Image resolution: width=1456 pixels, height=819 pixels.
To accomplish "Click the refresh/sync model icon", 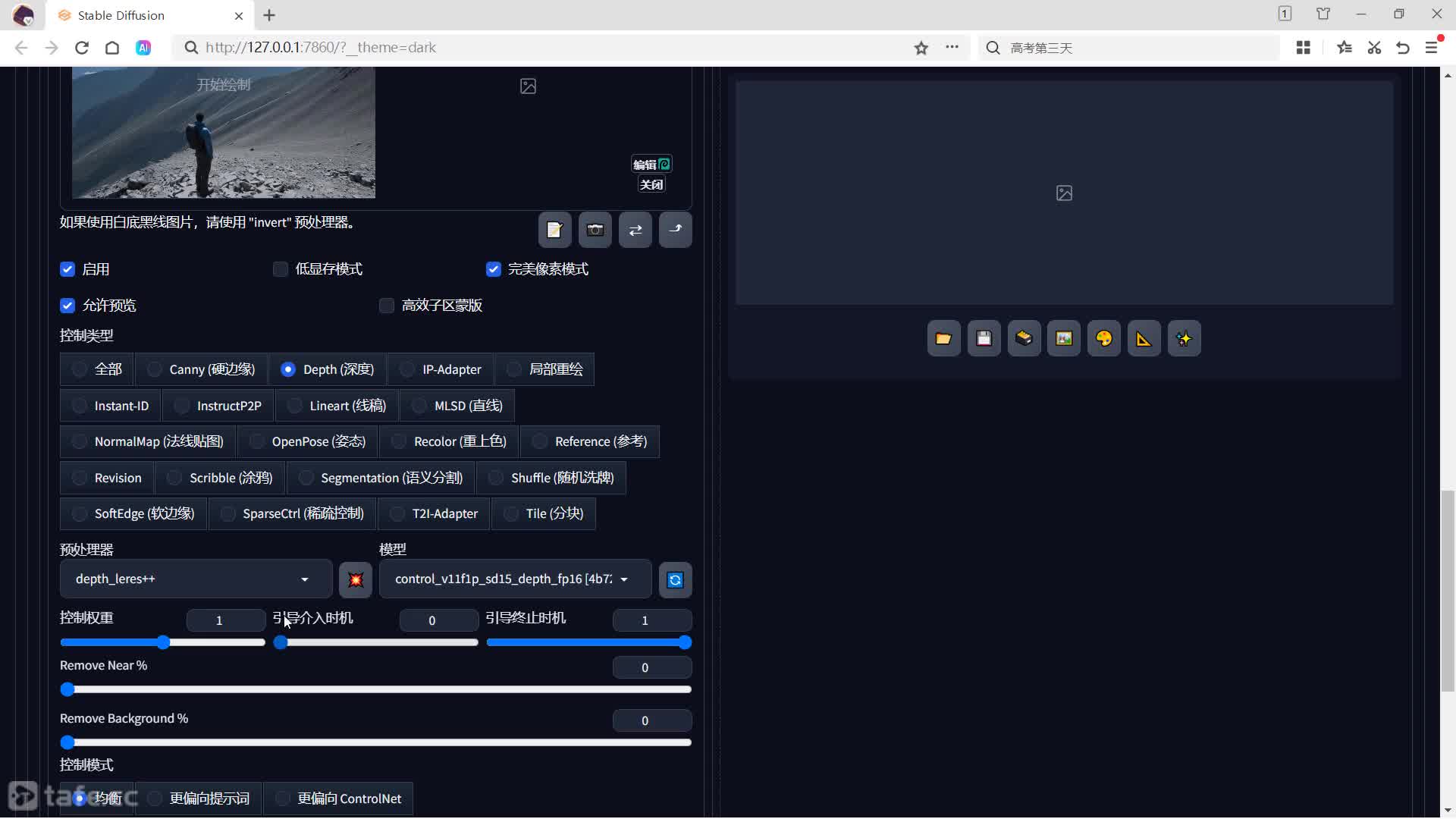I will 676,580.
